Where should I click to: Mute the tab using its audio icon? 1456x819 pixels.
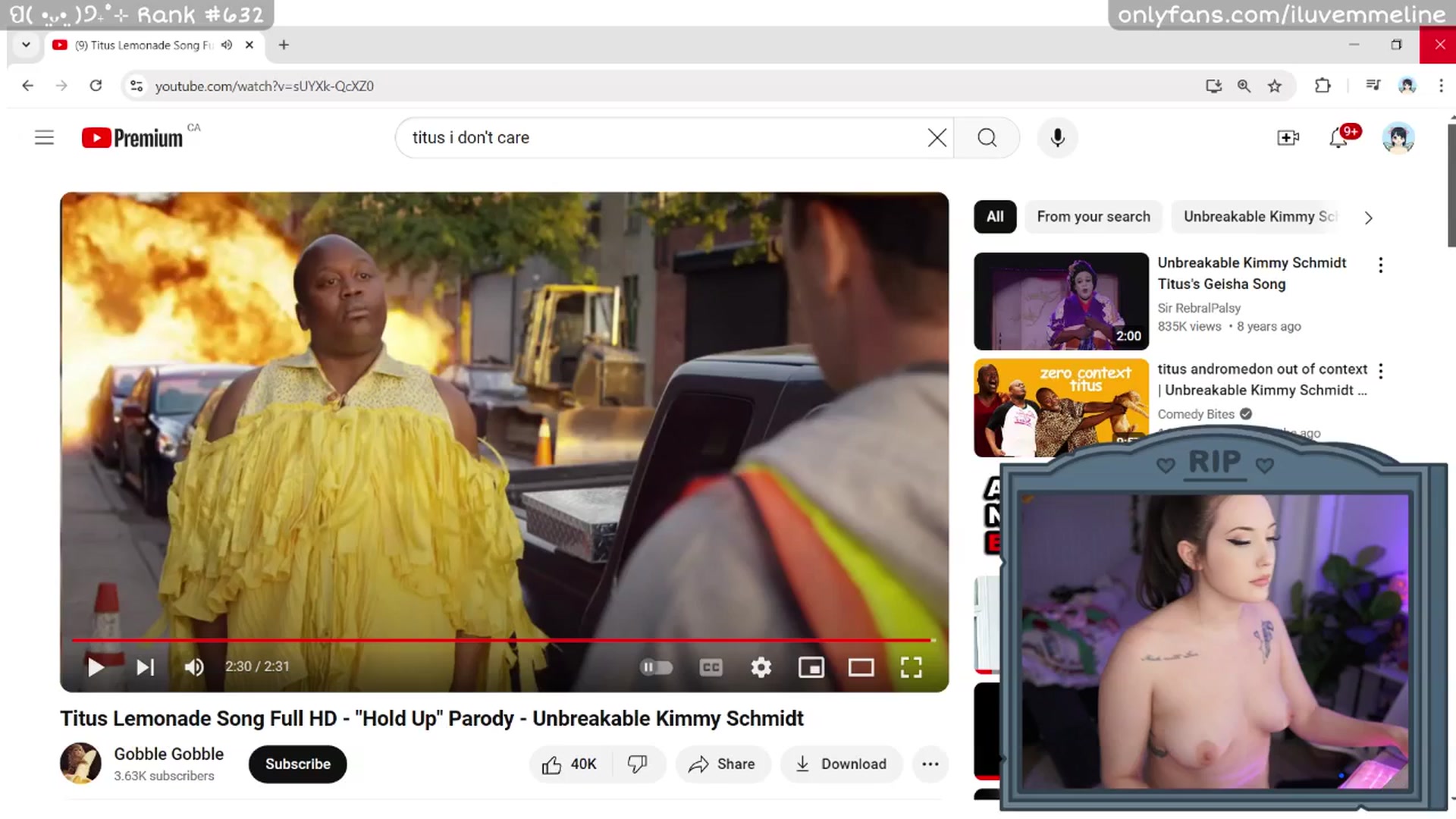click(227, 45)
